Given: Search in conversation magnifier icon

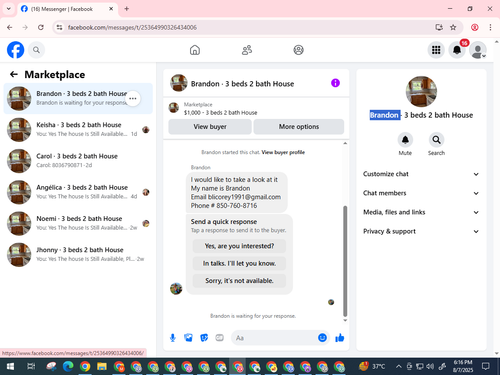Looking at the screenshot, I should 436,140.
